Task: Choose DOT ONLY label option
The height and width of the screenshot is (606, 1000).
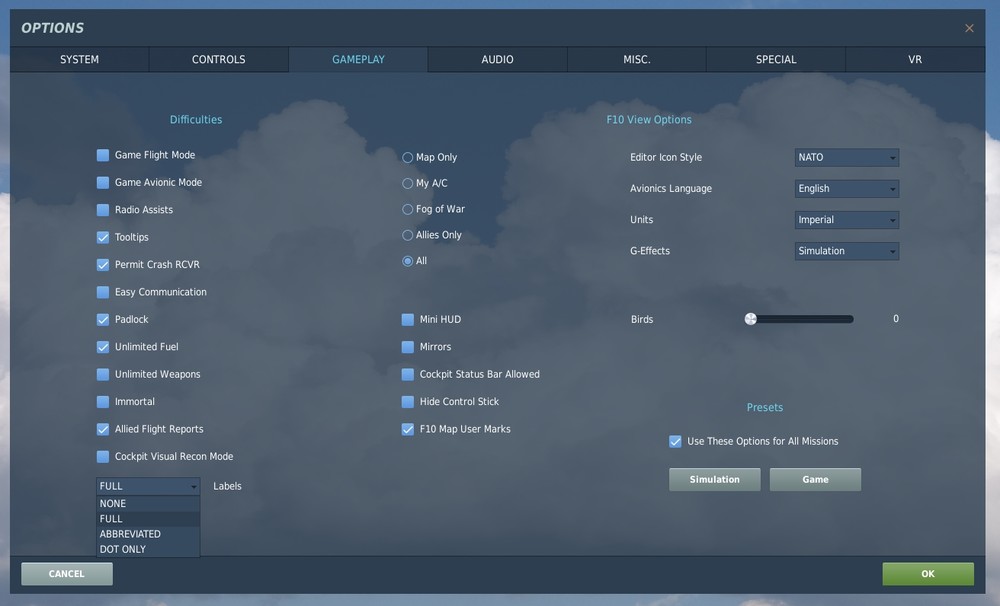Action: tap(148, 549)
